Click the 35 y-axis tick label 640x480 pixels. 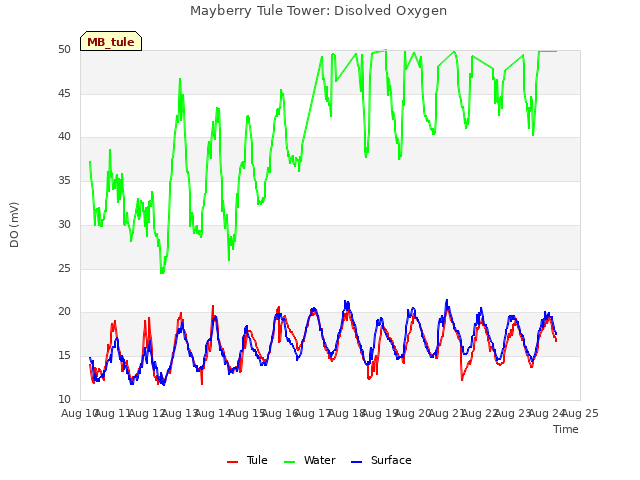64,180
